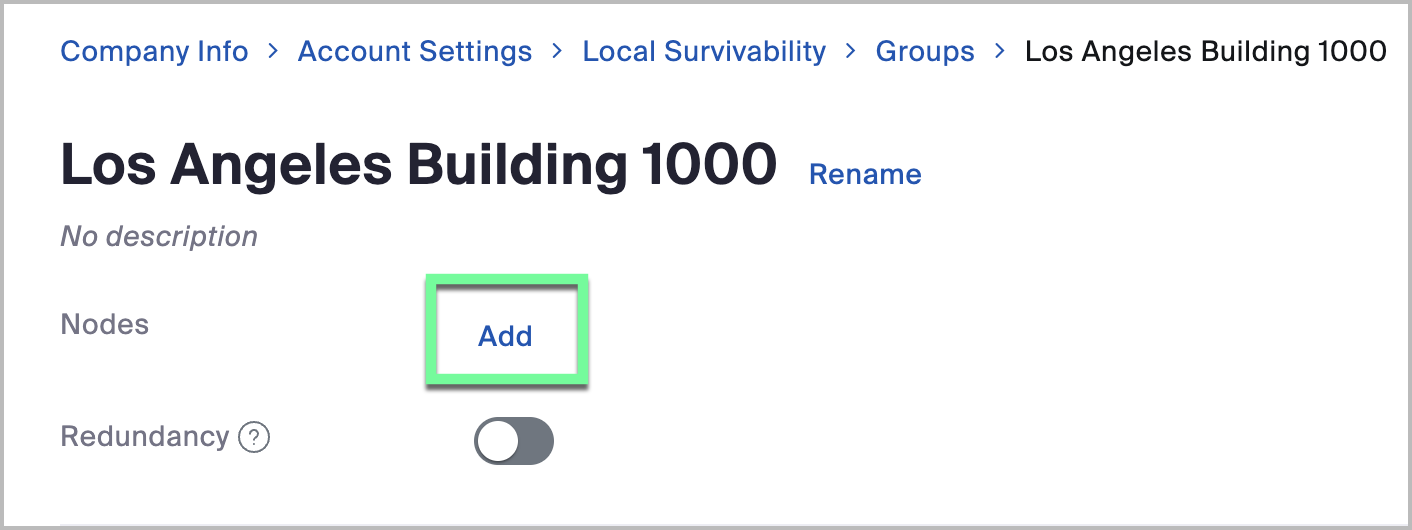Add a node to the group
Viewport: 1412px width, 530px height.
(x=505, y=336)
